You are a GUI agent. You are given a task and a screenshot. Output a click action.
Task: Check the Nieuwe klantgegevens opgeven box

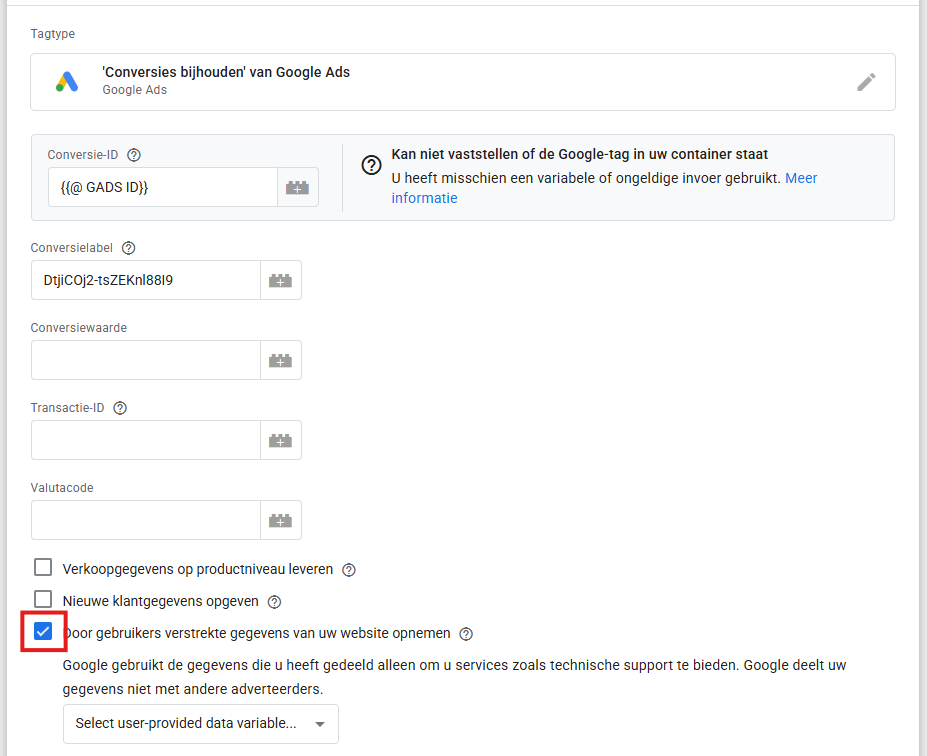tap(43, 600)
